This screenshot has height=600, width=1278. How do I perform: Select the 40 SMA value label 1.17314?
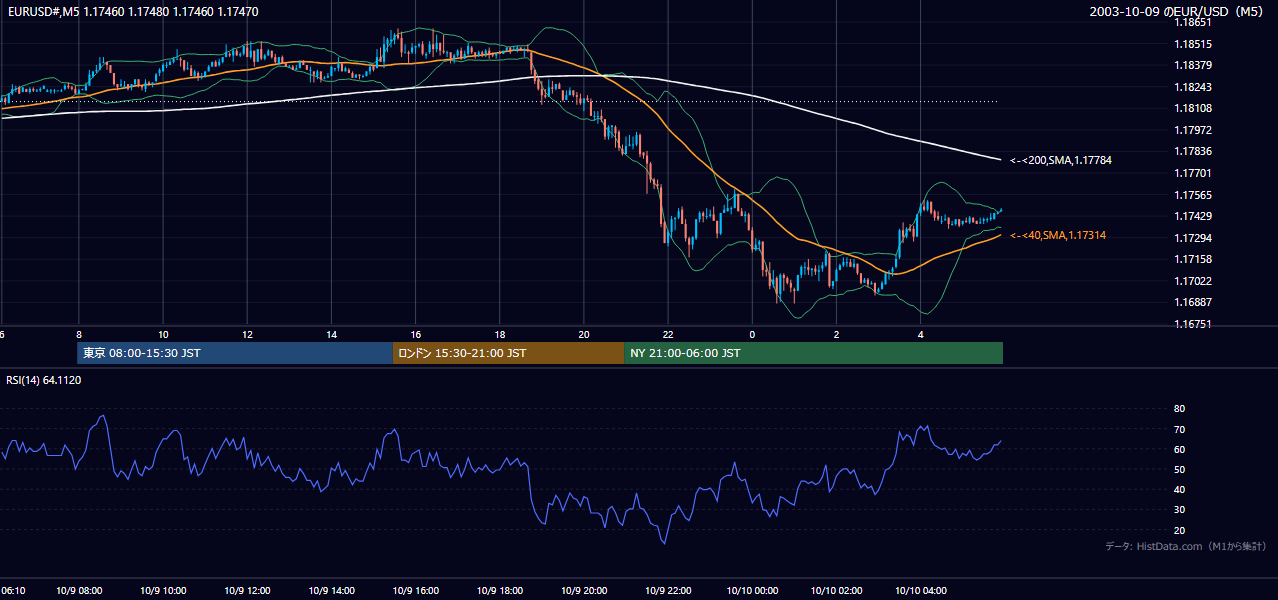pos(1058,235)
